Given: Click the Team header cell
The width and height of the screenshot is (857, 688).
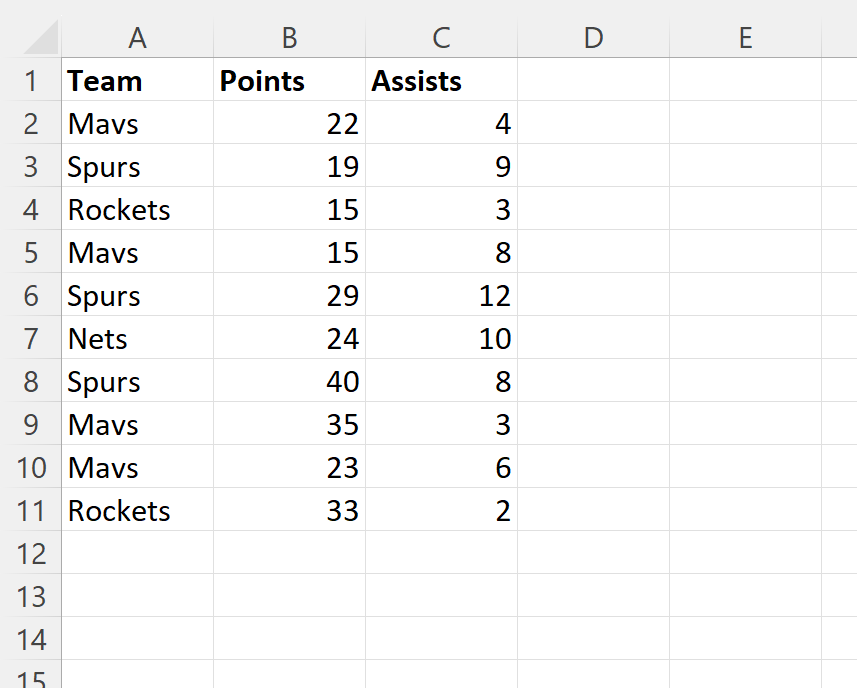Looking at the screenshot, I should coord(138,80).
